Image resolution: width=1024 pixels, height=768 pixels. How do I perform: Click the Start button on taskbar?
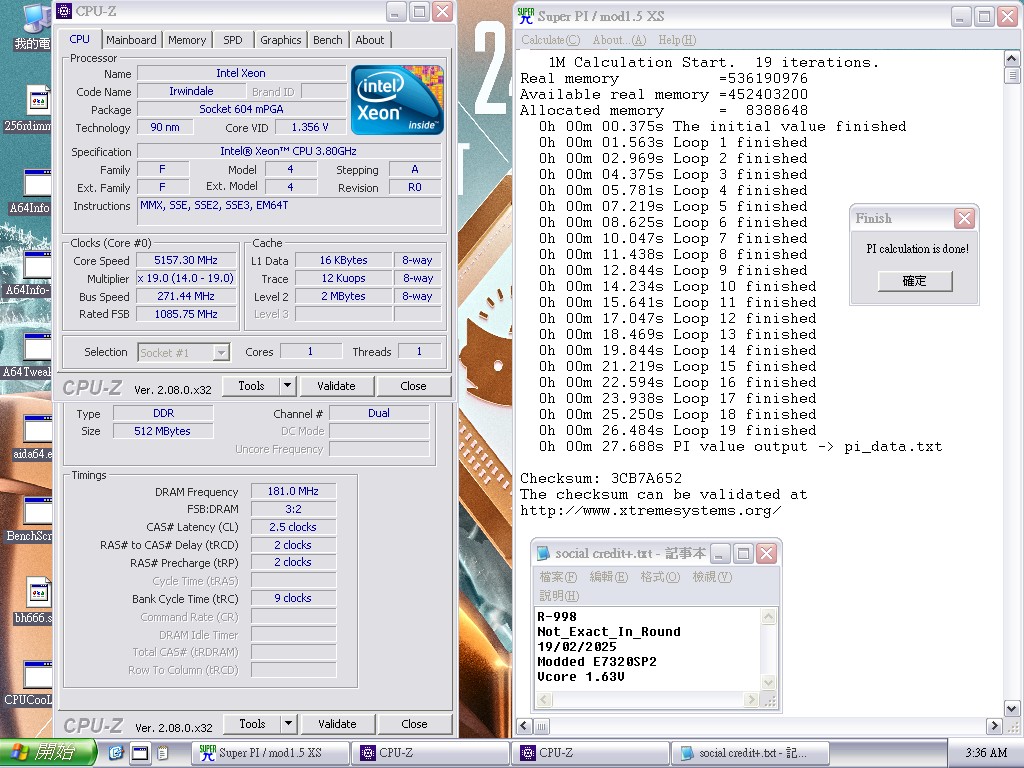pos(48,753)
